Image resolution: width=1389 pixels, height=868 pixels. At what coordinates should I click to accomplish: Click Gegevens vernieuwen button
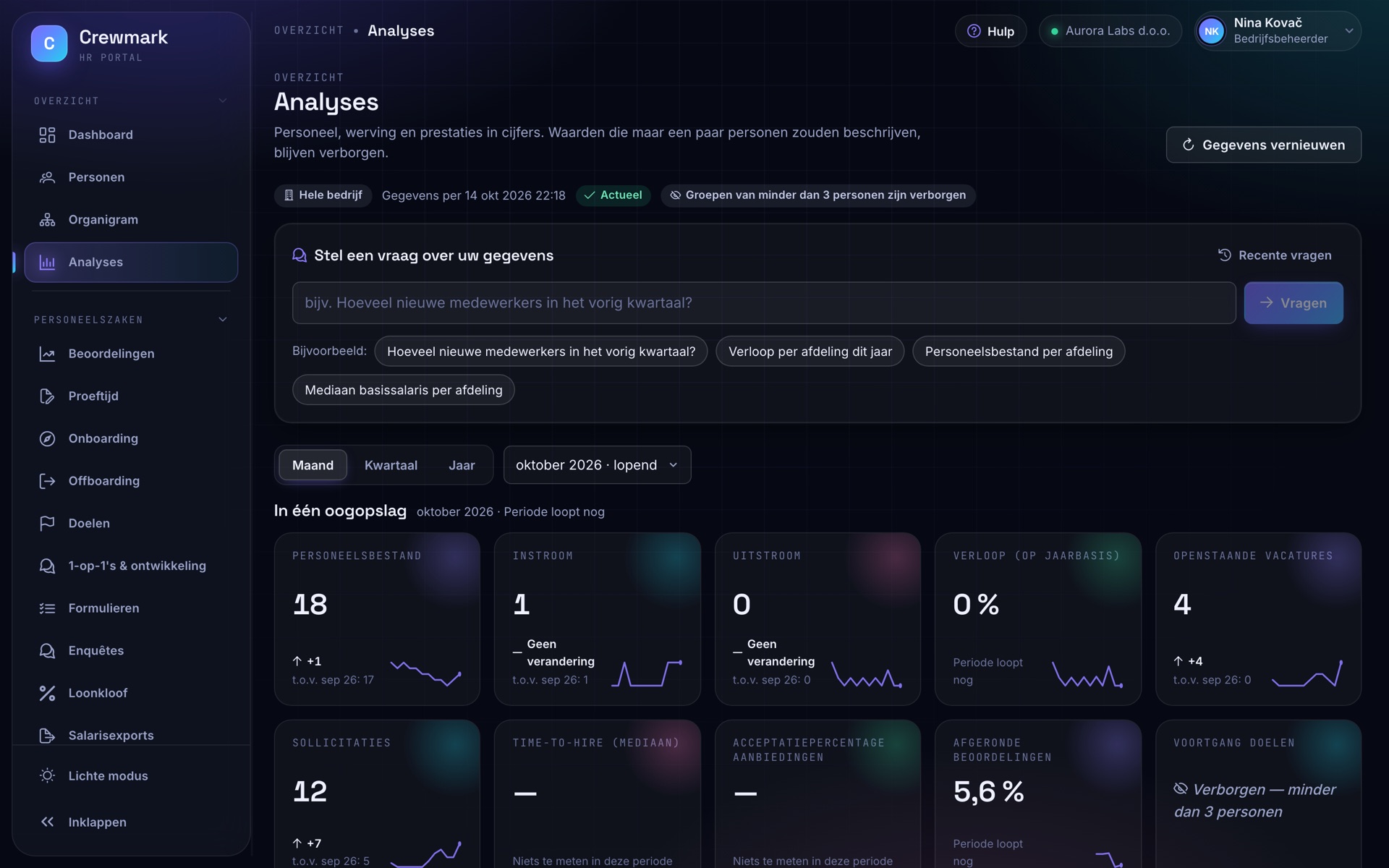pos(1263,145)
